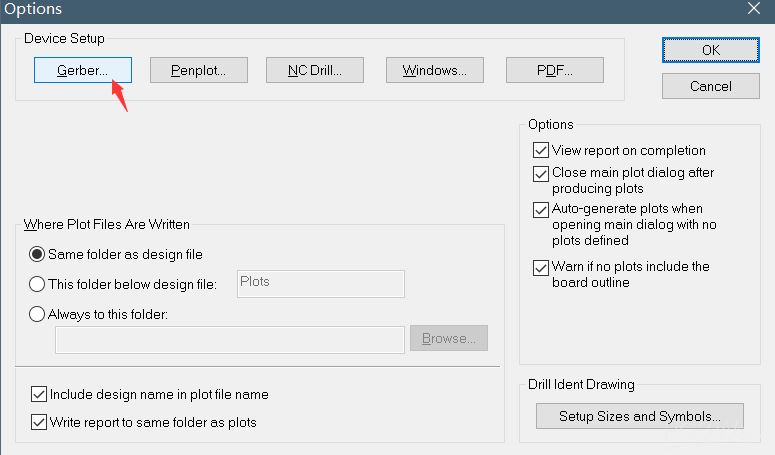775x455 pixels.
Task: Uncheck Close main plot dialog after producing plots
Action: 541,173
